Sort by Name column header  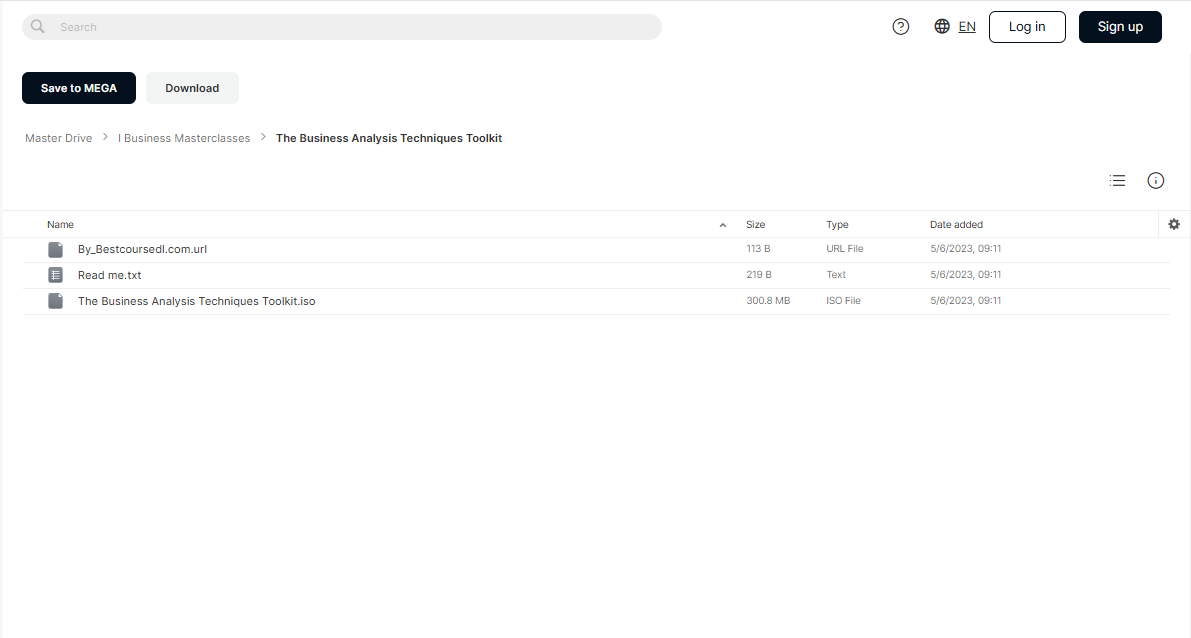pyautogui.click(x=60, y=224)
